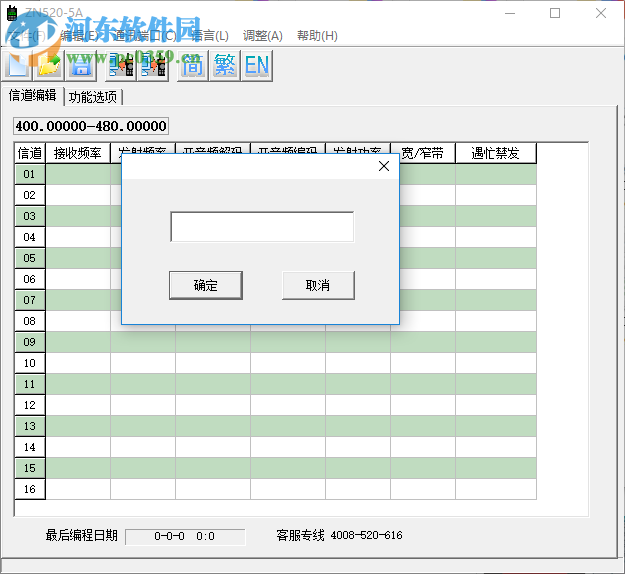Select channel row 08
The width and height of the screenshot is (625, 574).
[x=29, y=321]
